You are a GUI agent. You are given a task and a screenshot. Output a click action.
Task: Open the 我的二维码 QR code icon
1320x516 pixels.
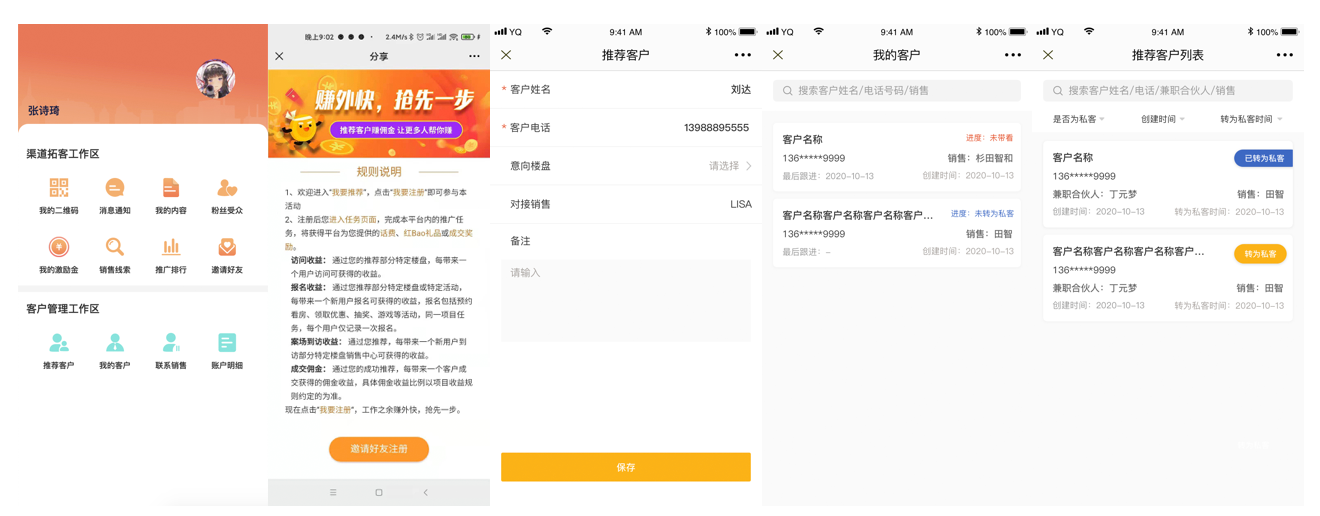click(x=58, y=189)
